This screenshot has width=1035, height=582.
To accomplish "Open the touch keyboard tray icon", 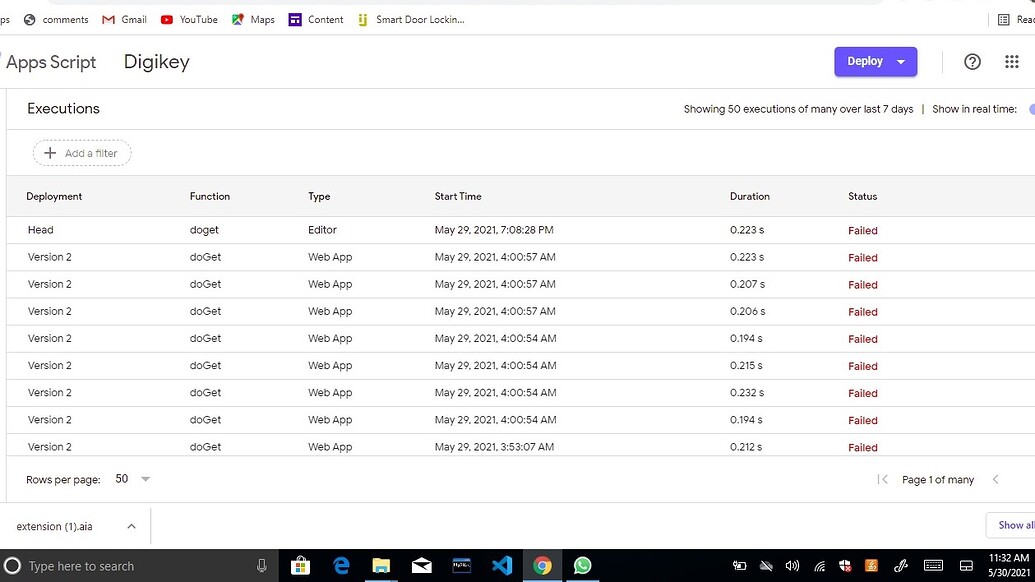I will (x=933, y=566).
